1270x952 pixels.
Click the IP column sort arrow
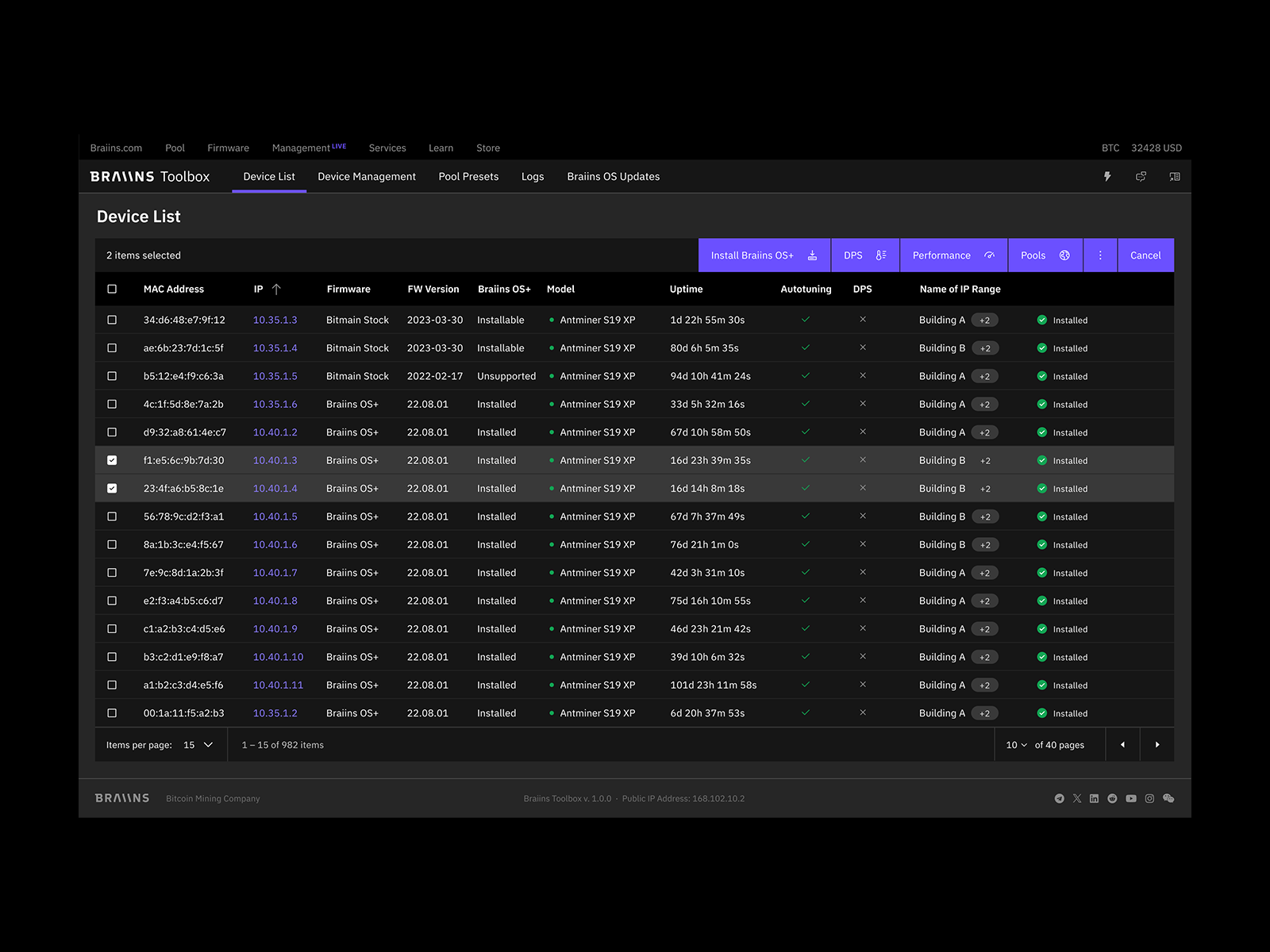[x=276, y=290]
